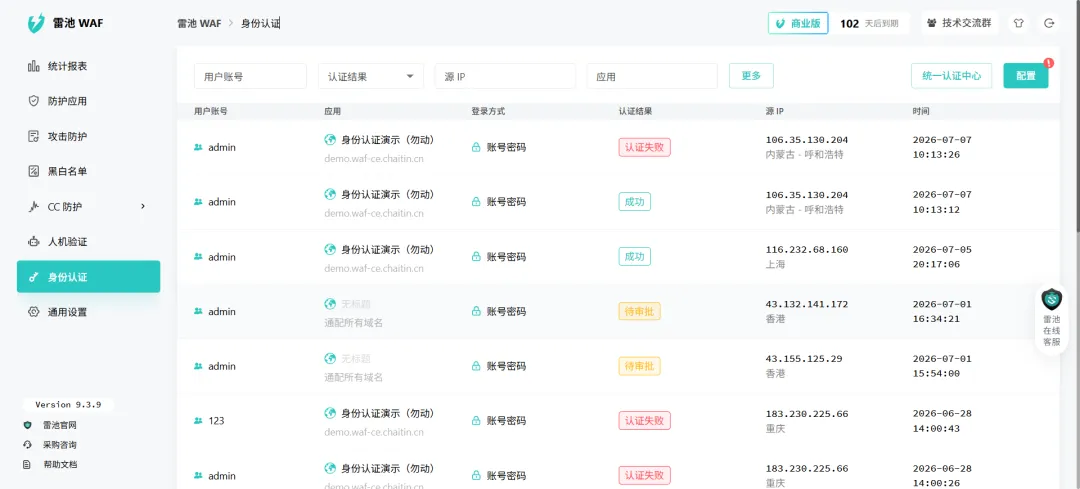Click the globe icon in the 15:54:00 row

coord(331,358)
